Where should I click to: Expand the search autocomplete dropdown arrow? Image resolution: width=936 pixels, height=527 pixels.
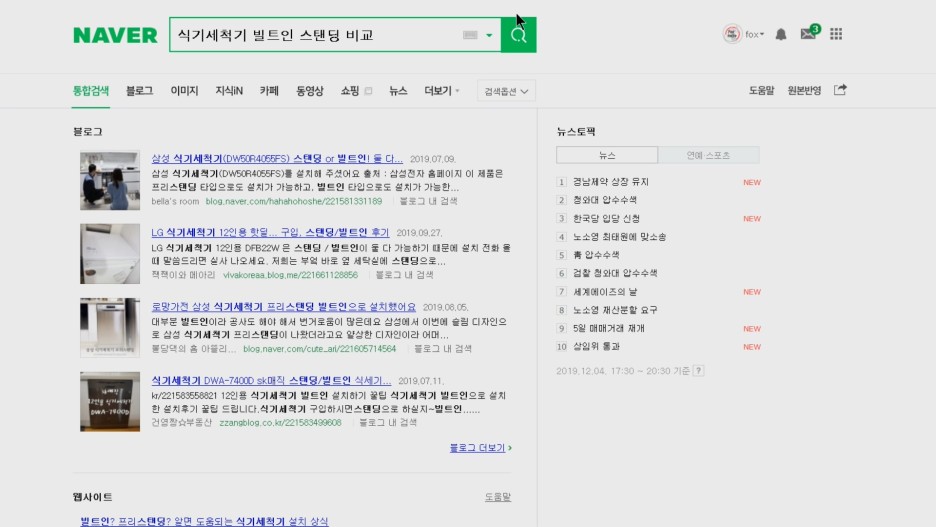(489, 35)
